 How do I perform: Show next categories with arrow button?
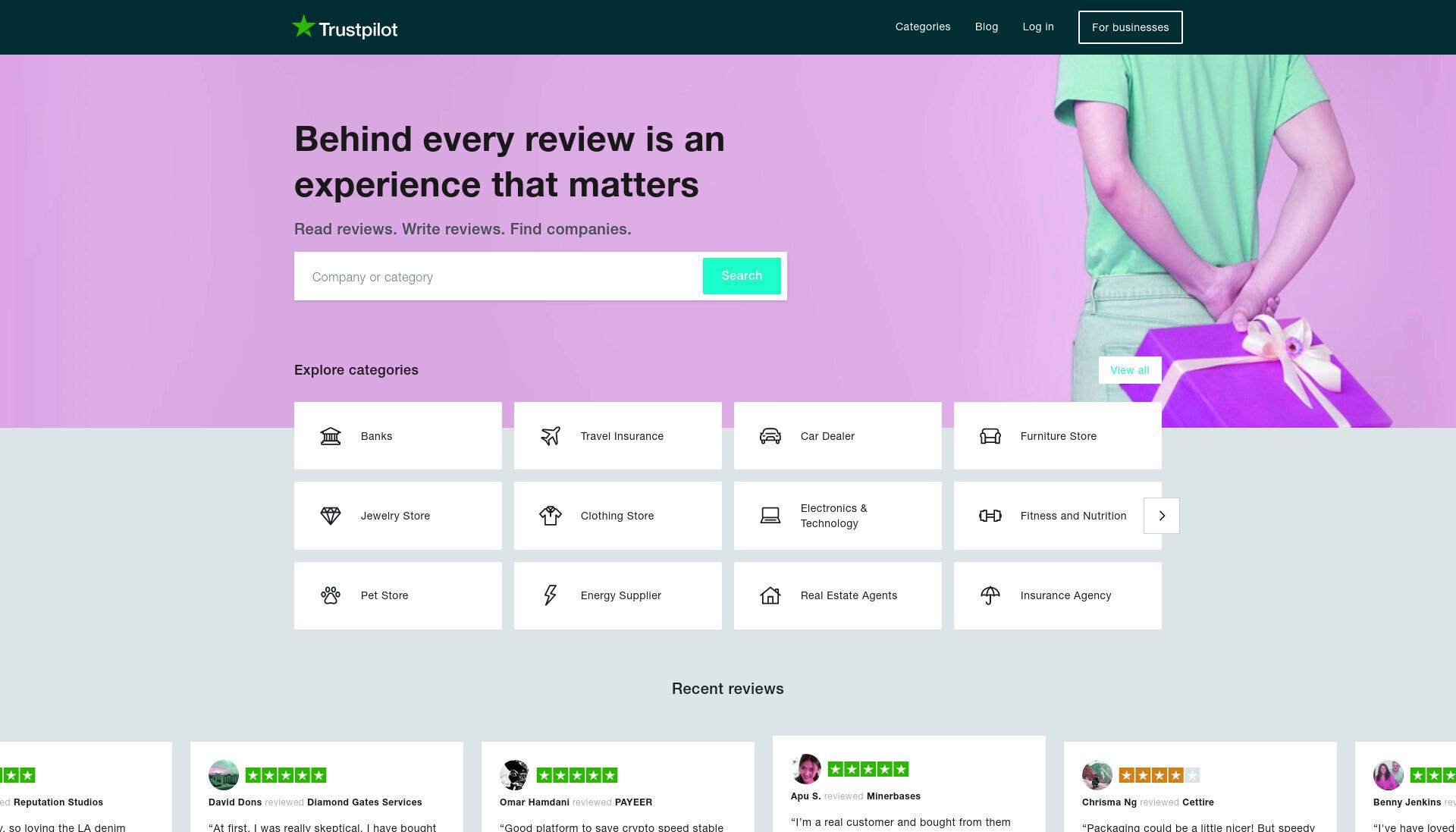[1162, 516]
